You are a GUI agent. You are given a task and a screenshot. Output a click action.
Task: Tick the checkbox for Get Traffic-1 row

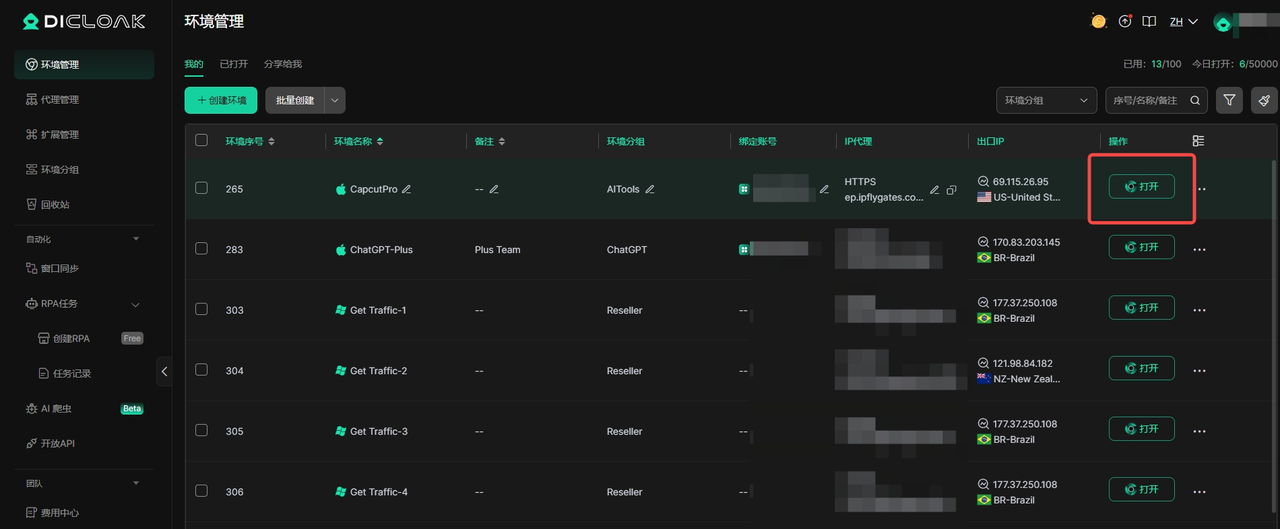coord(201,309)
